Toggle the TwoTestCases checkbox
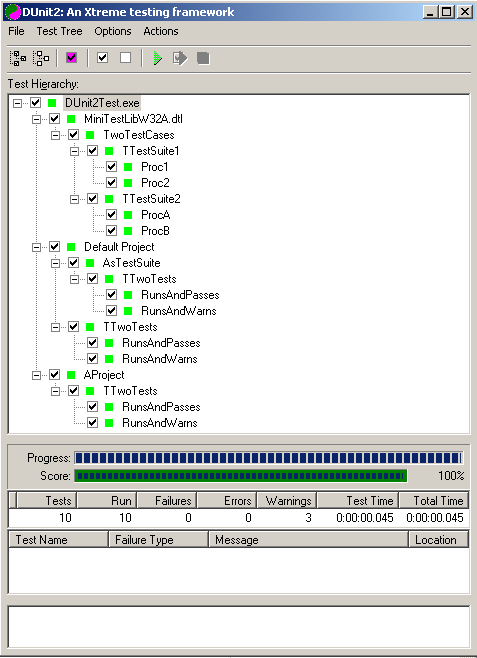The image size is (477, 658). coord(73,135)
